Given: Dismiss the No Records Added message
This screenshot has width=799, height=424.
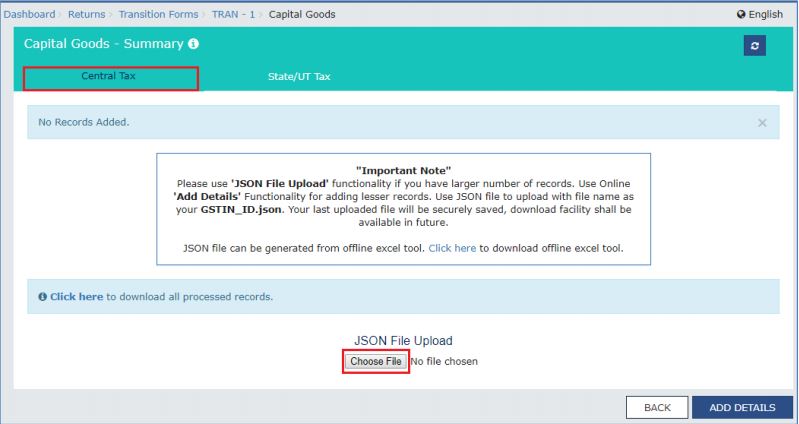Looking at the screenshot, I should click(762, 123).
